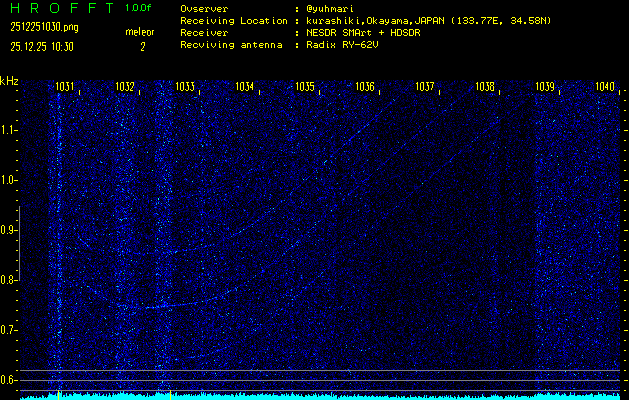The height and width of the screenshot is (400, 629).
Task: Click the 1.00f version text
Action: [x=139, y=8]
